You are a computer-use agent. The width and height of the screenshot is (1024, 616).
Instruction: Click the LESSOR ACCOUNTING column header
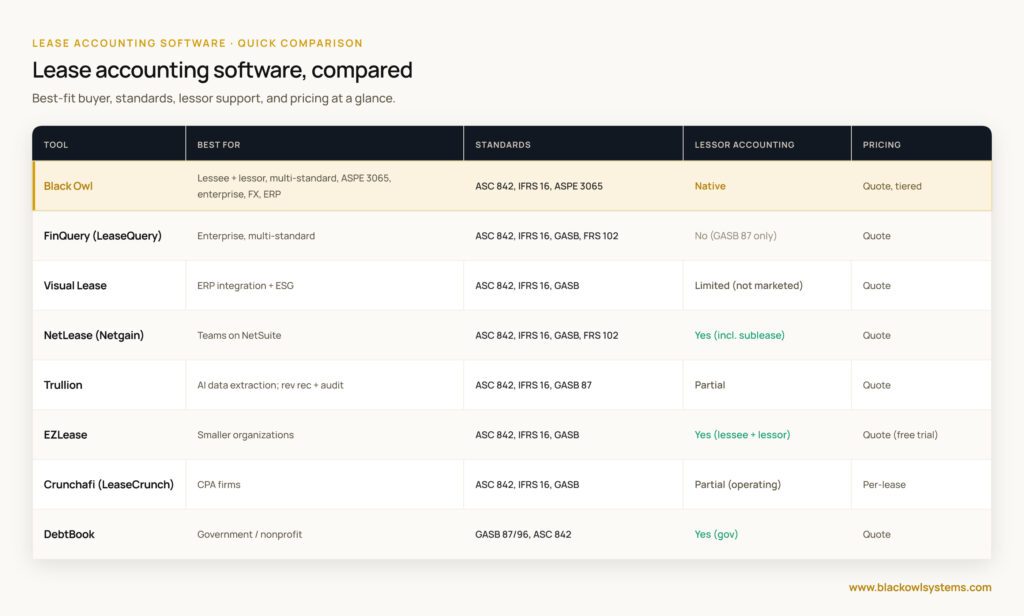(x=744, y=145)
